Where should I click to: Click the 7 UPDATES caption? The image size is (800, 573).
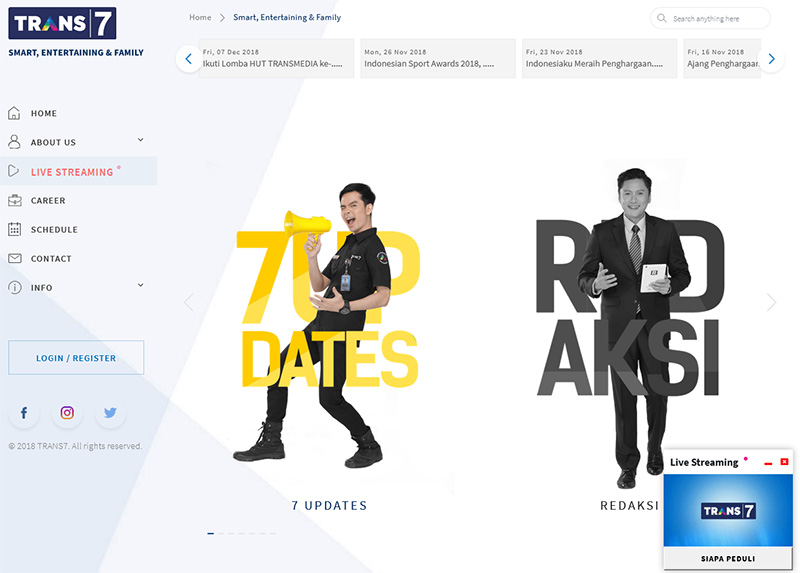pos(329,506)
